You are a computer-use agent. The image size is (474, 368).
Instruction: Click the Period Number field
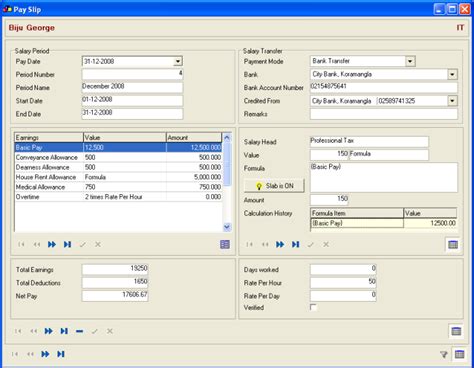tap(132, 74)
